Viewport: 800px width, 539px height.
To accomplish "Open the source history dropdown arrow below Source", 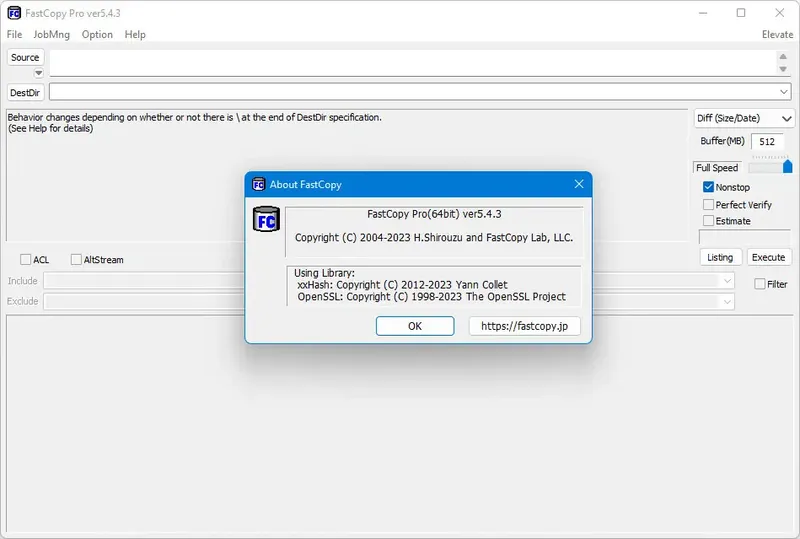I will pos(39,73).
